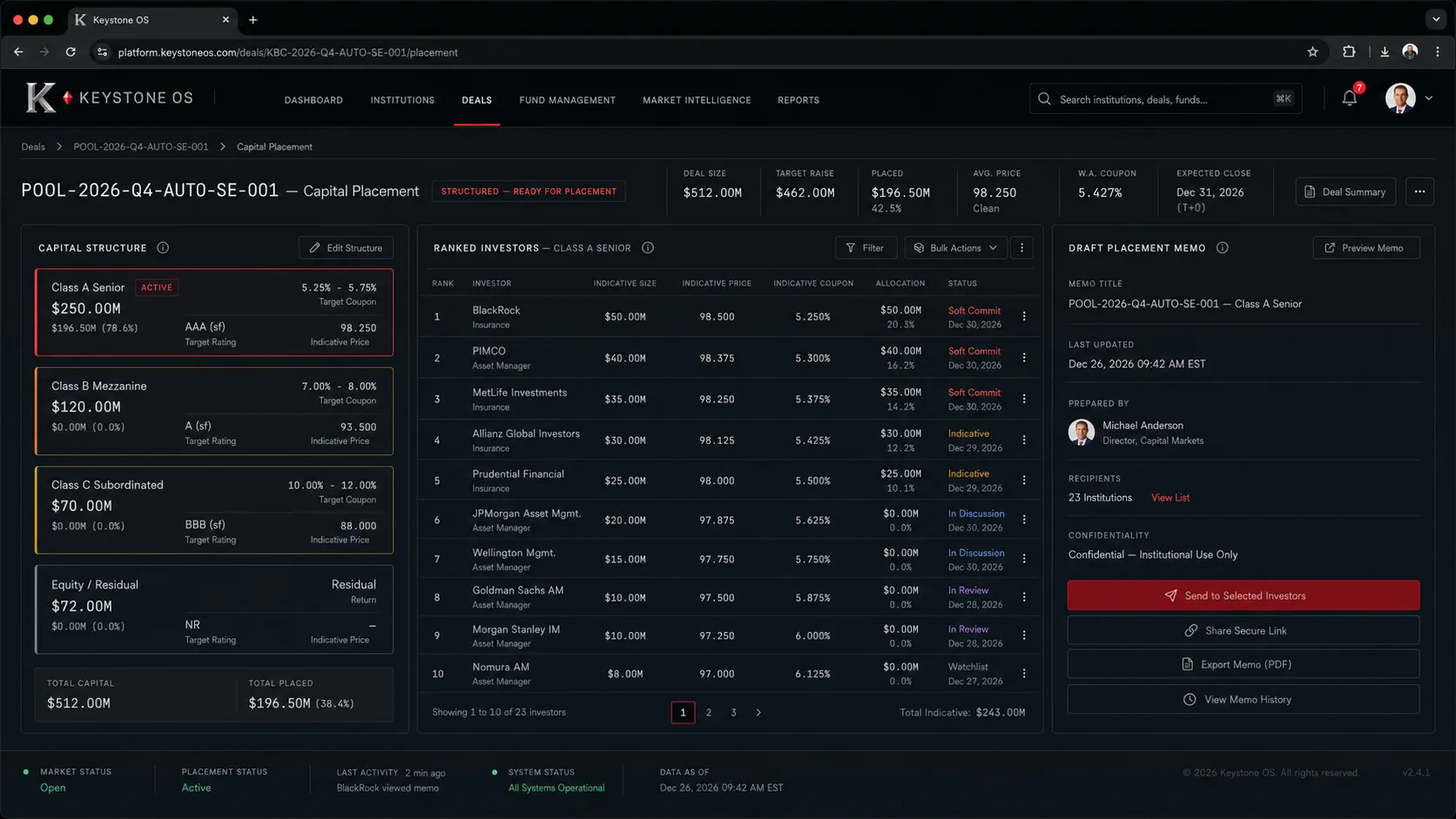Select the Class A Senior tranche card

[x=214, y=312]
